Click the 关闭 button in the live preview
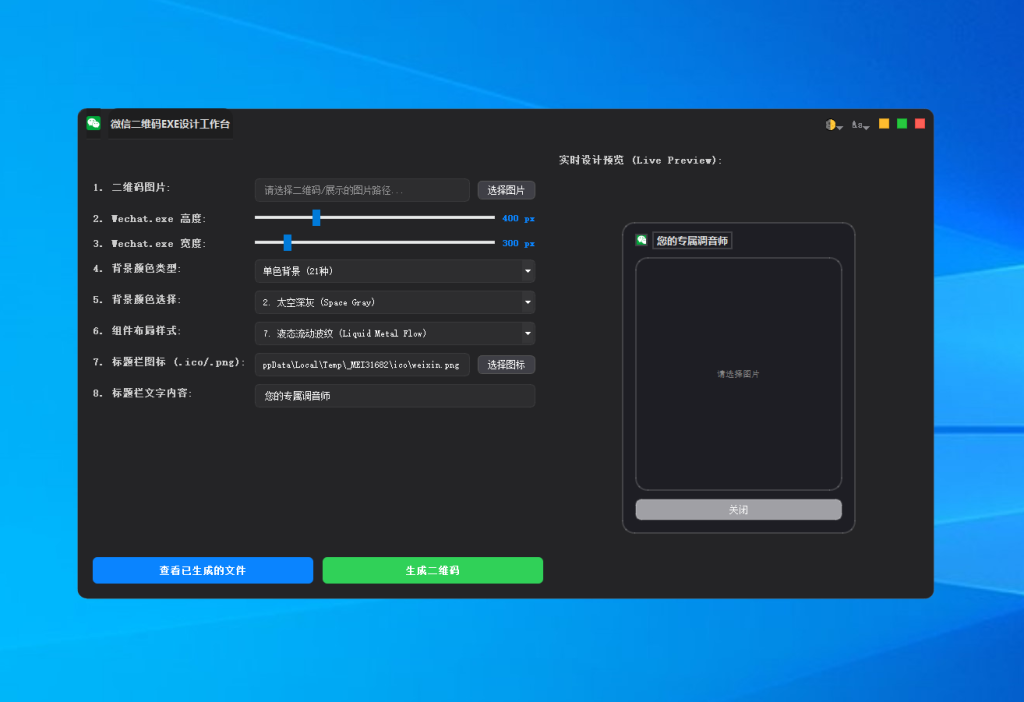This screenshot has width=1024, height=702. [x=738, y=509]
